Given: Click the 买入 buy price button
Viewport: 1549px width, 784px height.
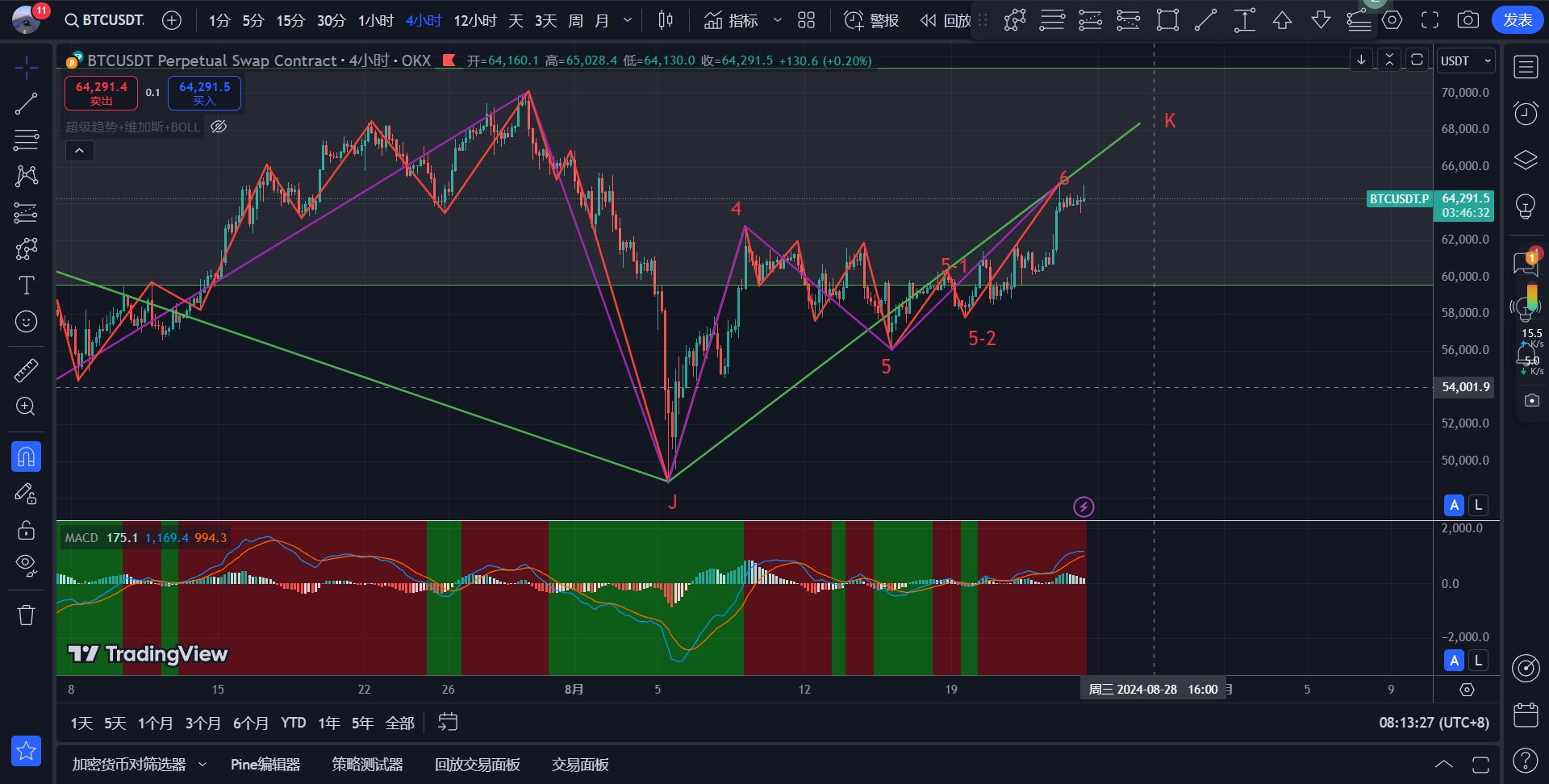Looking at the screenshot, I should 204,93.
